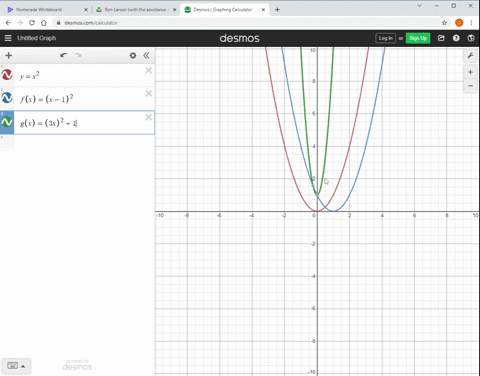Open the Chrome three-dot menu

tap(471, 23)
